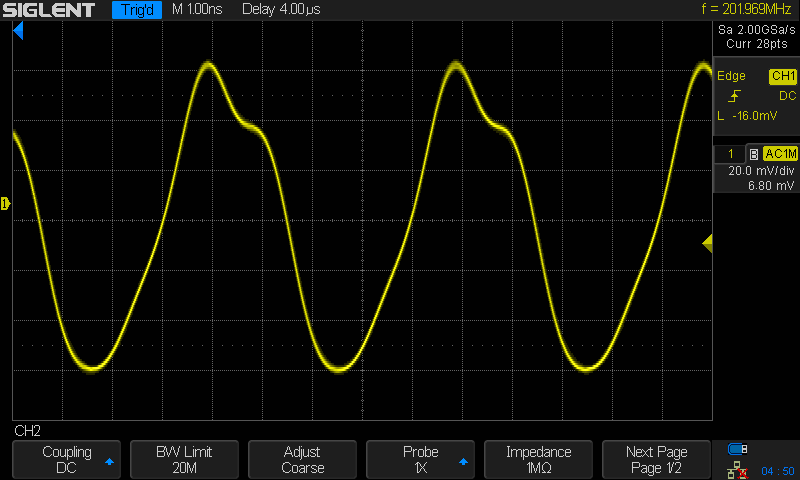Click the yellow trigger level arrow on right edge
This screenshot has height=480, width=800.
tap(707, 243)
